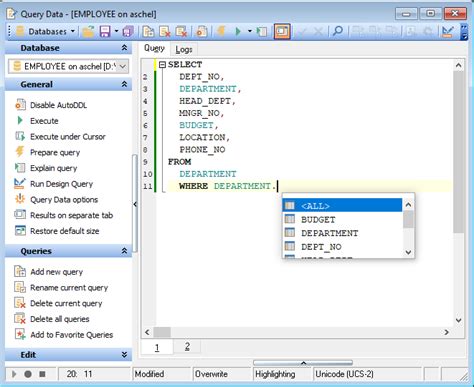The width and height of the screenshot is (474, 387).
Task: Select BUDGET in the autocomplete list
Action: 342,219
